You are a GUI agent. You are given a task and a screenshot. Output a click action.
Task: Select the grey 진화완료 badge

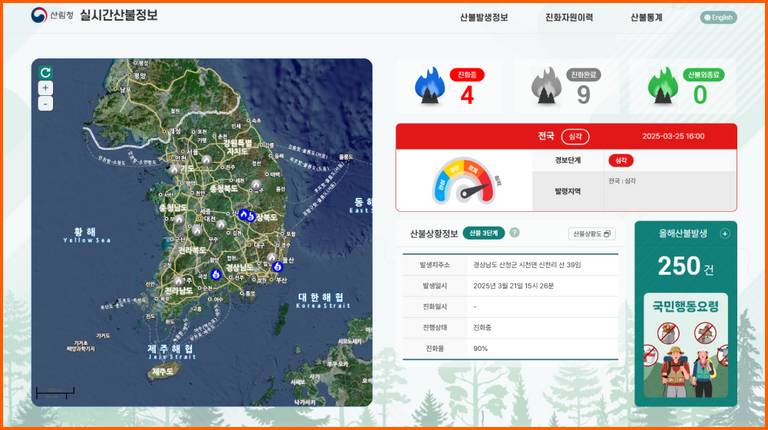coord(583,75)
